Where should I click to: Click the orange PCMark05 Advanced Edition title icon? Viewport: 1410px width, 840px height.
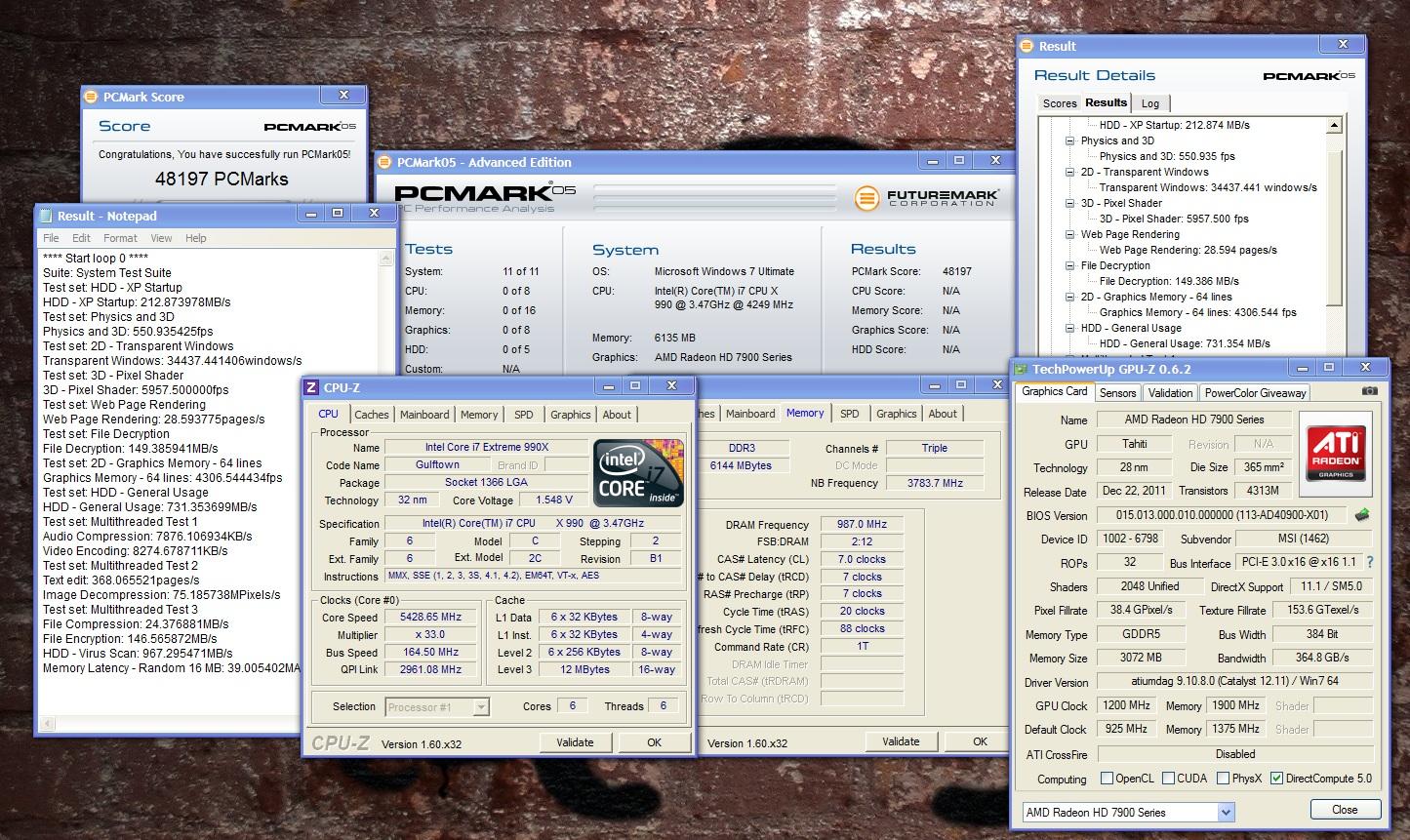[384, 162]
